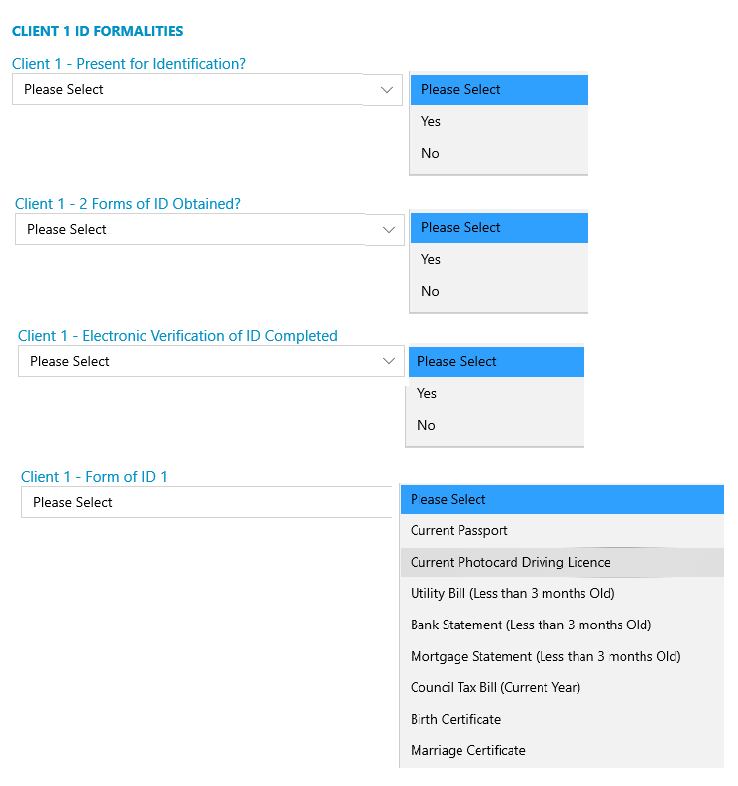Open the Form of ID 1 combo box

207,502
